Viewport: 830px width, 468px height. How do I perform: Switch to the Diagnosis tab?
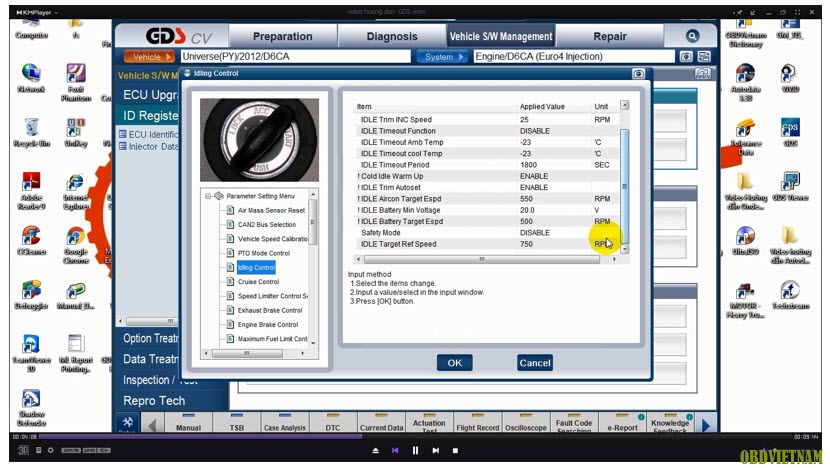[392, 36]
